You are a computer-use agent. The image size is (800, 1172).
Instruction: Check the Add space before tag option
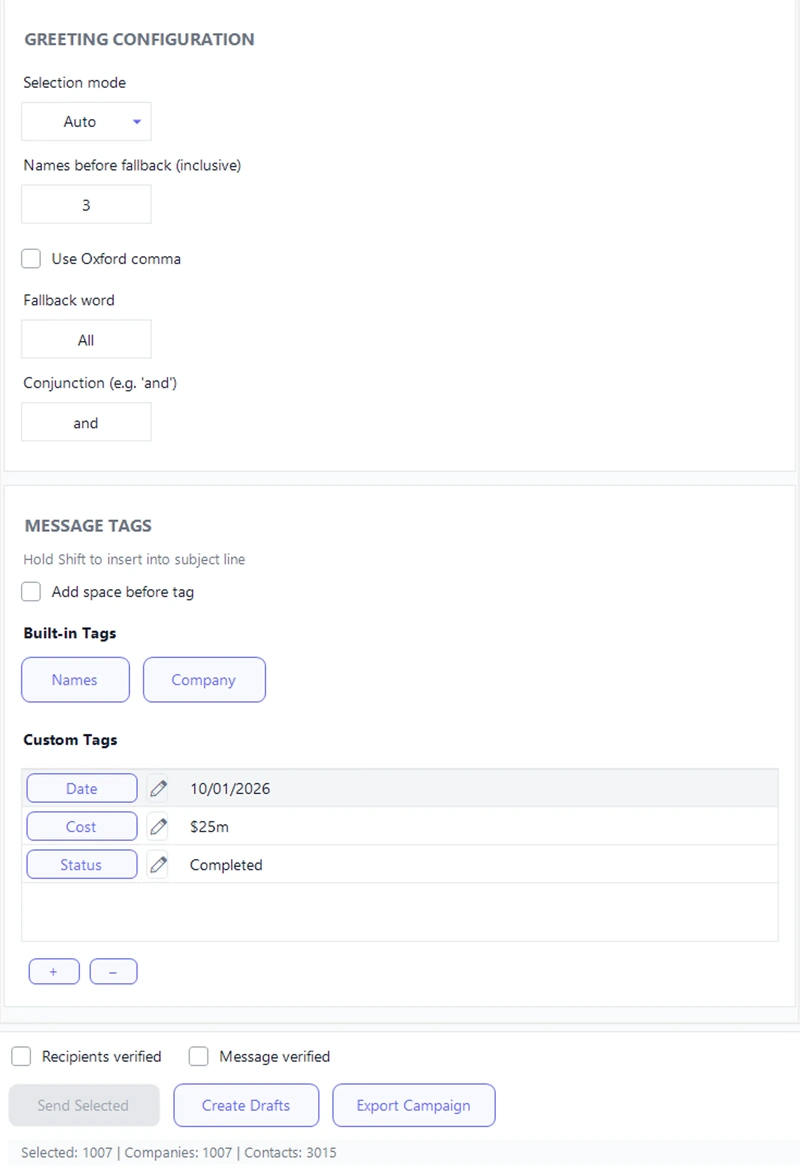click(32, 592)
